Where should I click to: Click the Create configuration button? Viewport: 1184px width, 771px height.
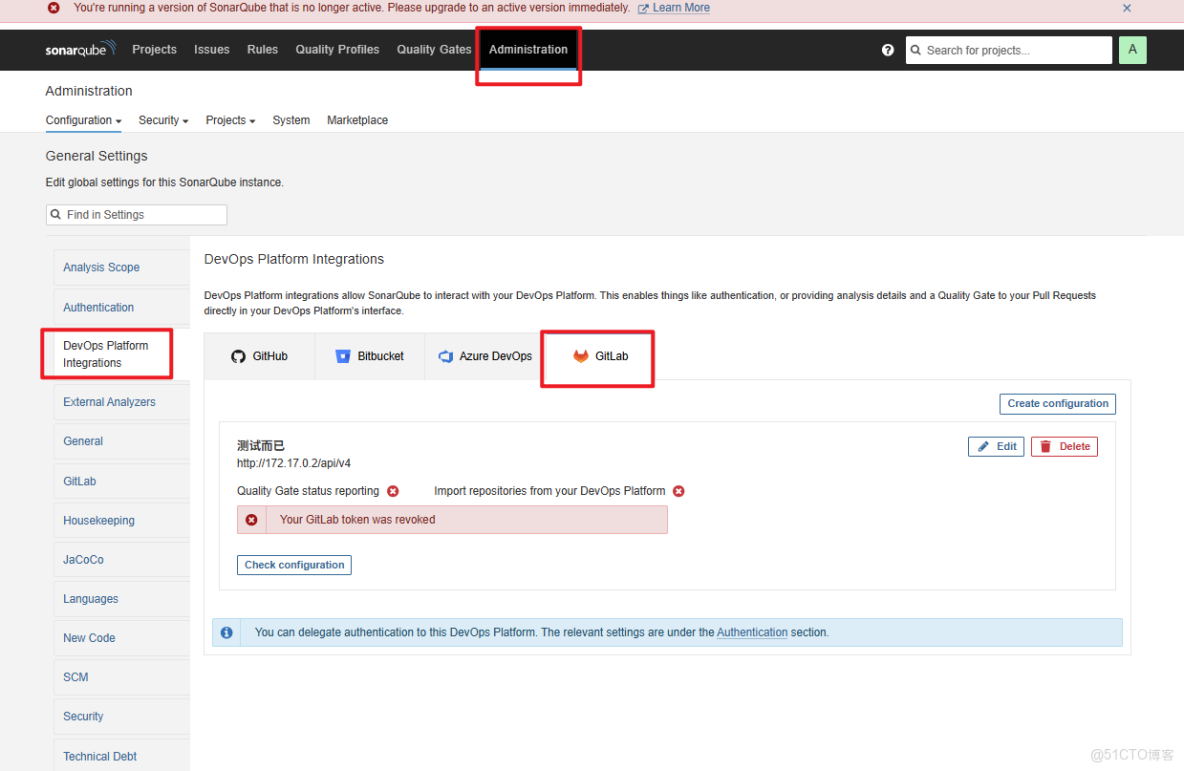[1057, 403]
